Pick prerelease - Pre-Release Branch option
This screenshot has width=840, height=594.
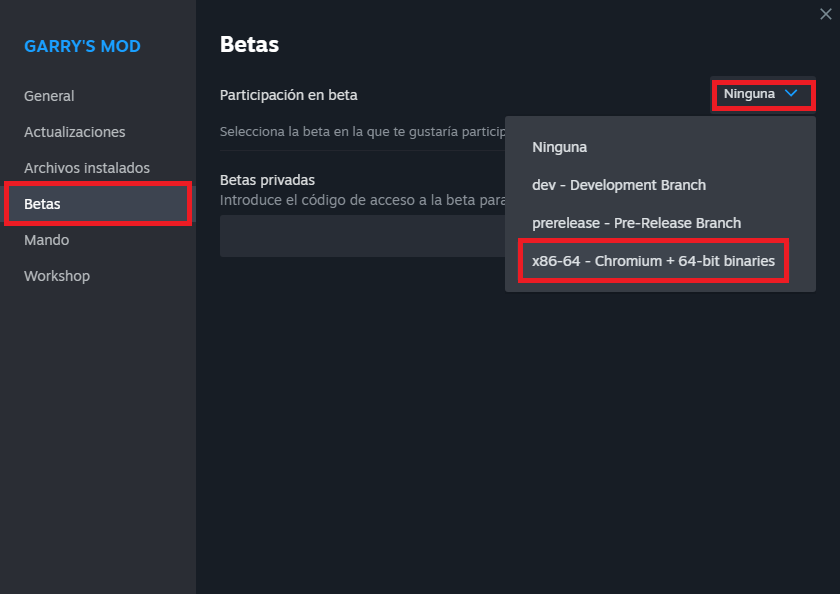point(636,223)
